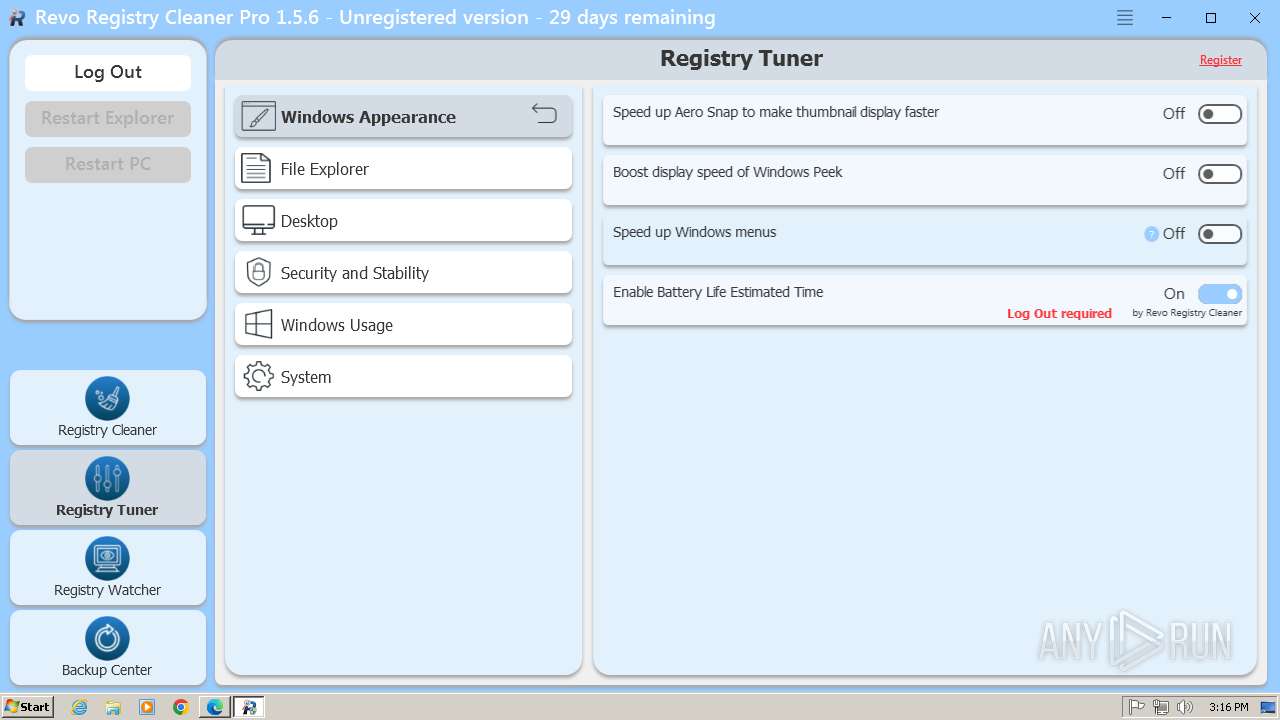Launch Microsoft Edge from the taskbar
The height and width of the screenshot is (720, 1280).
[x=215, y=707]
